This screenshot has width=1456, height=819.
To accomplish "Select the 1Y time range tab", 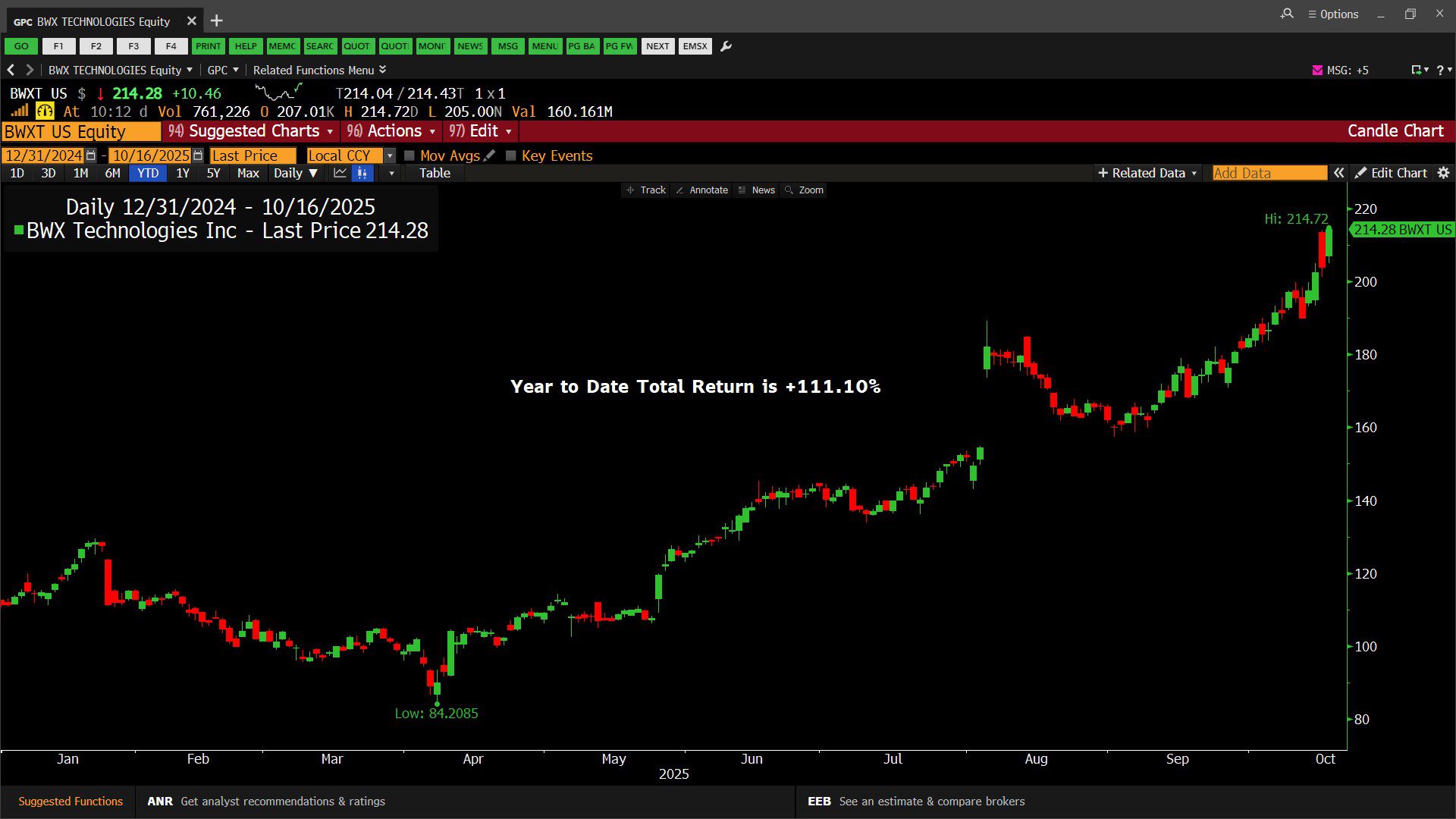I will pyautogui.click(x=183, y=173).
